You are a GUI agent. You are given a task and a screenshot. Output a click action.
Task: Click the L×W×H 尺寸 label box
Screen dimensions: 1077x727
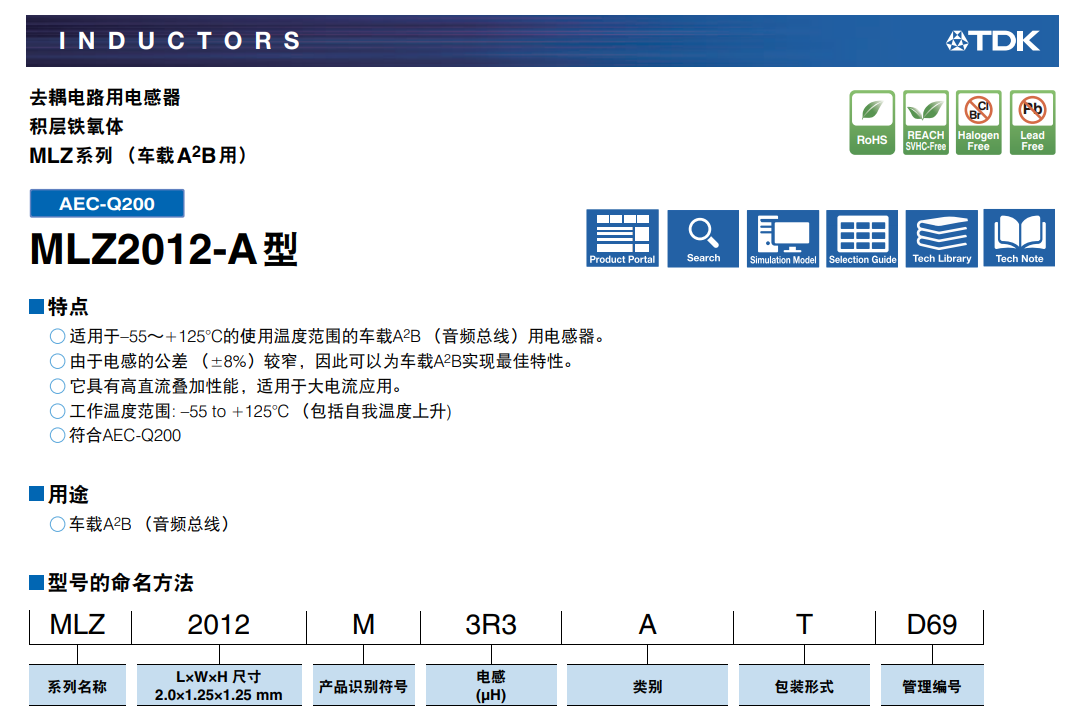click(x=219, y=685)
